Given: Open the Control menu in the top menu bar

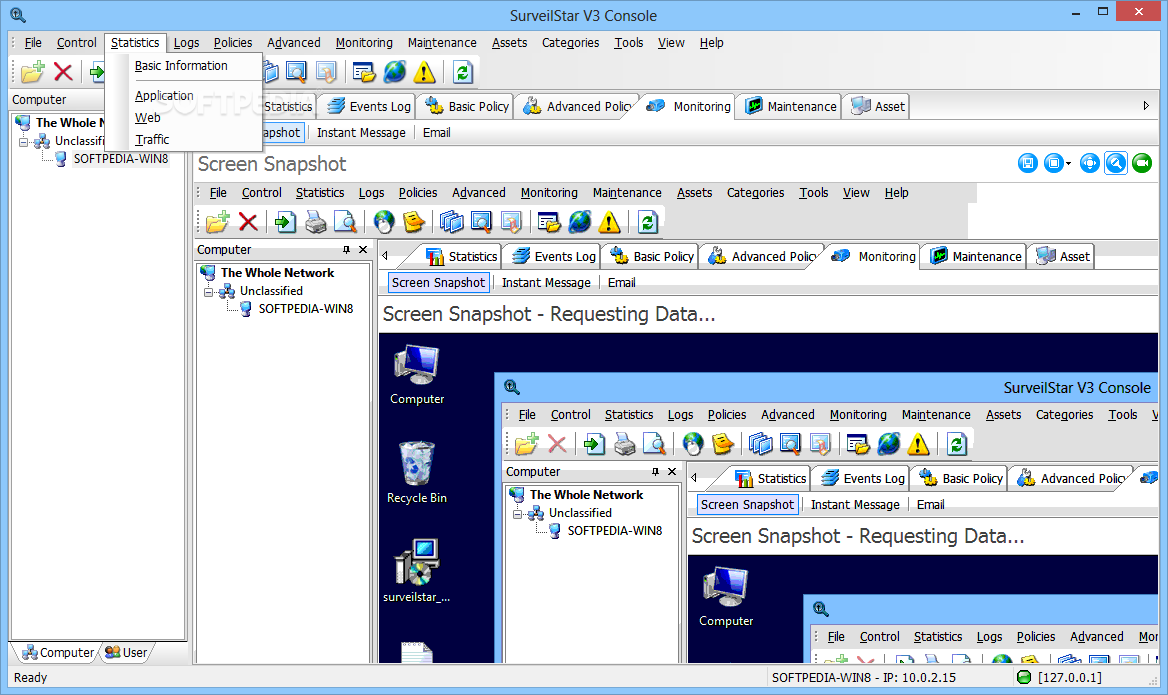Looking at the screenshot, I should click(77, 42).
